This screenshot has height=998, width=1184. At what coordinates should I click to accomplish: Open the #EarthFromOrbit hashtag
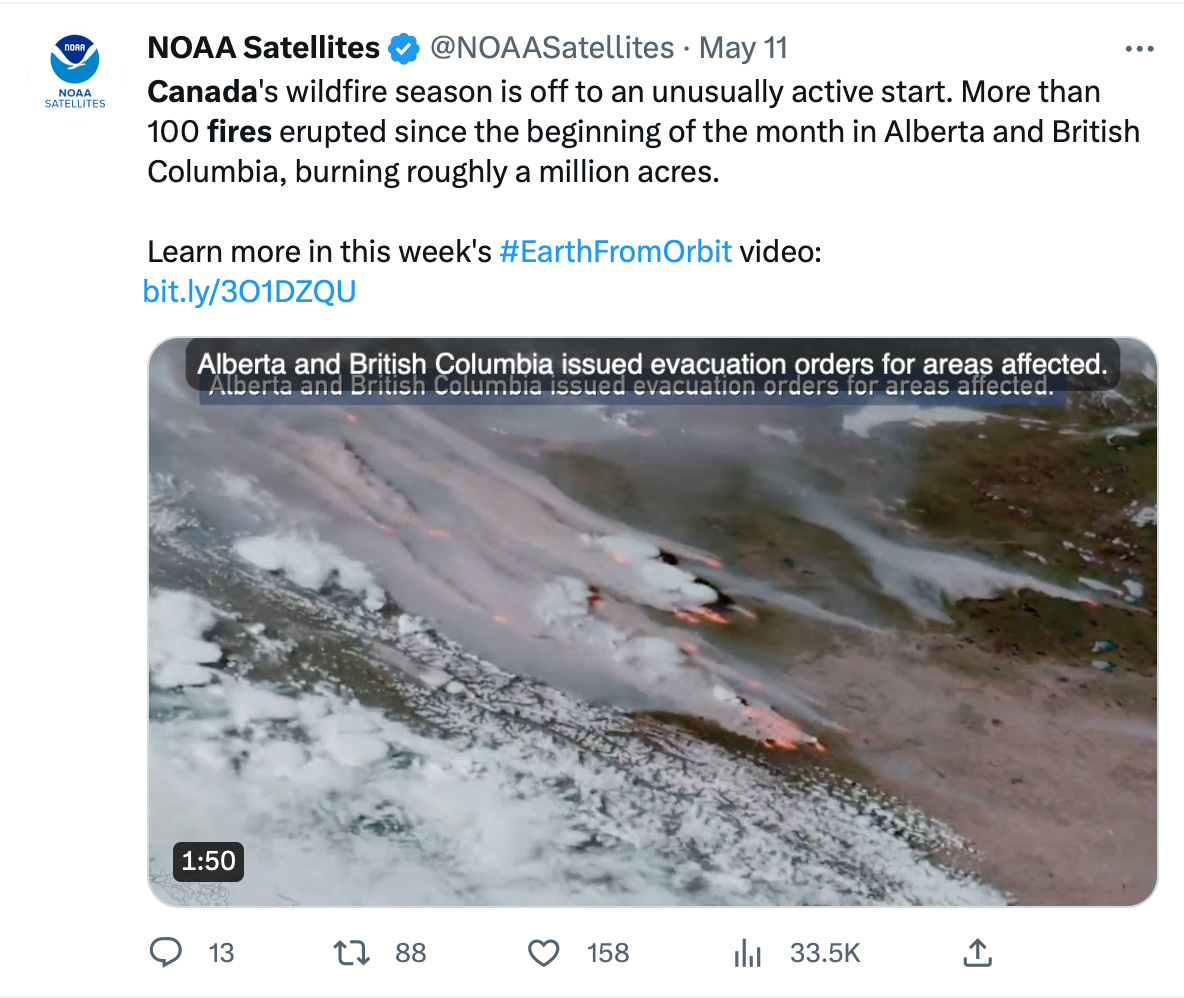[x=616, y=251]
